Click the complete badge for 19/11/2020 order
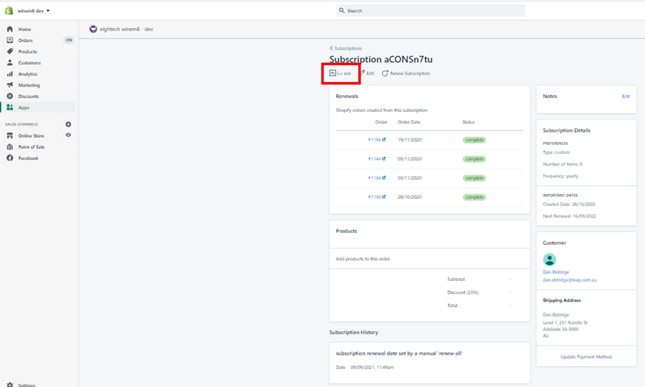645x387 pixels. pos(474,140)
